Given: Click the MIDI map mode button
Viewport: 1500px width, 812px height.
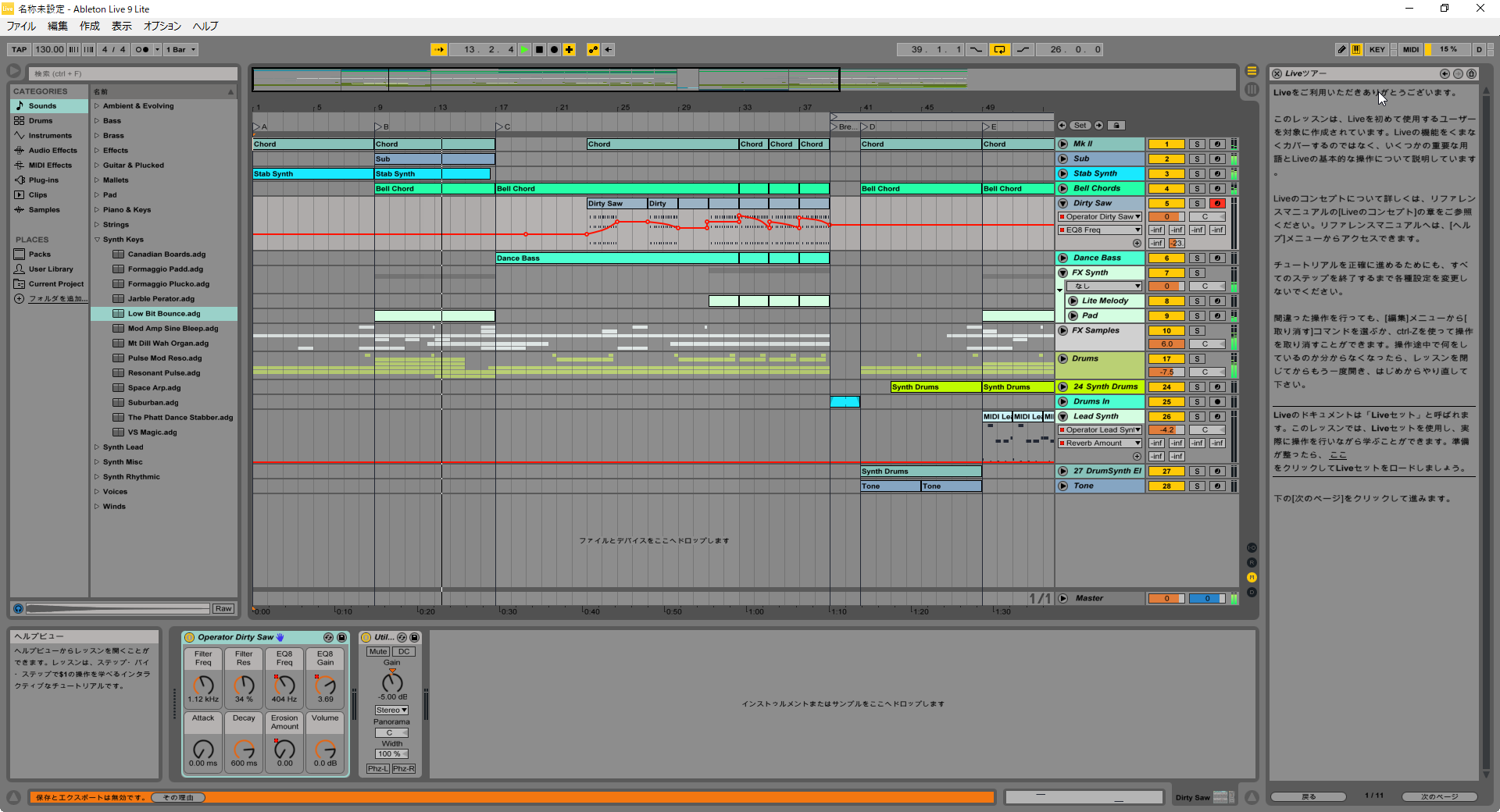Looking at the screenshot, I should 1411,49.
